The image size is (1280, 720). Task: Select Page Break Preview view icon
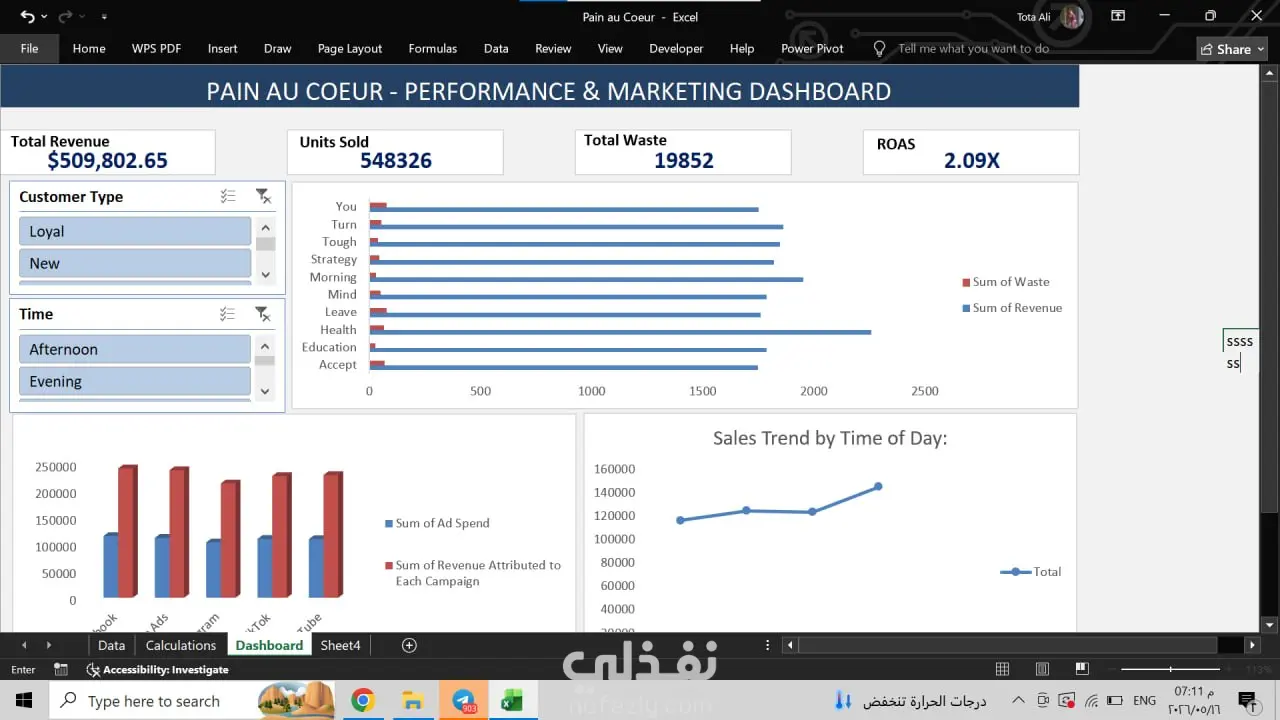pos(1082,669)
